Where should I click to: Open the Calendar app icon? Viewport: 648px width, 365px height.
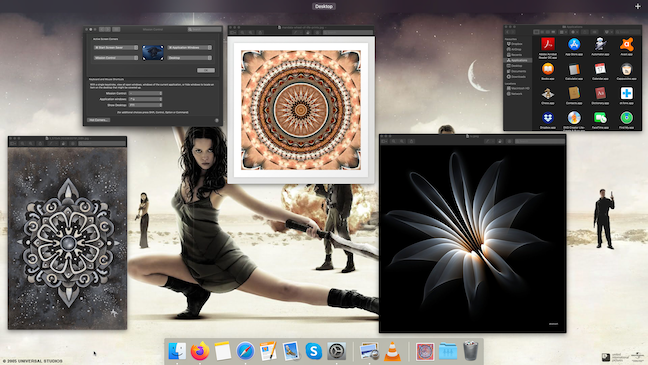click(600, 69)
